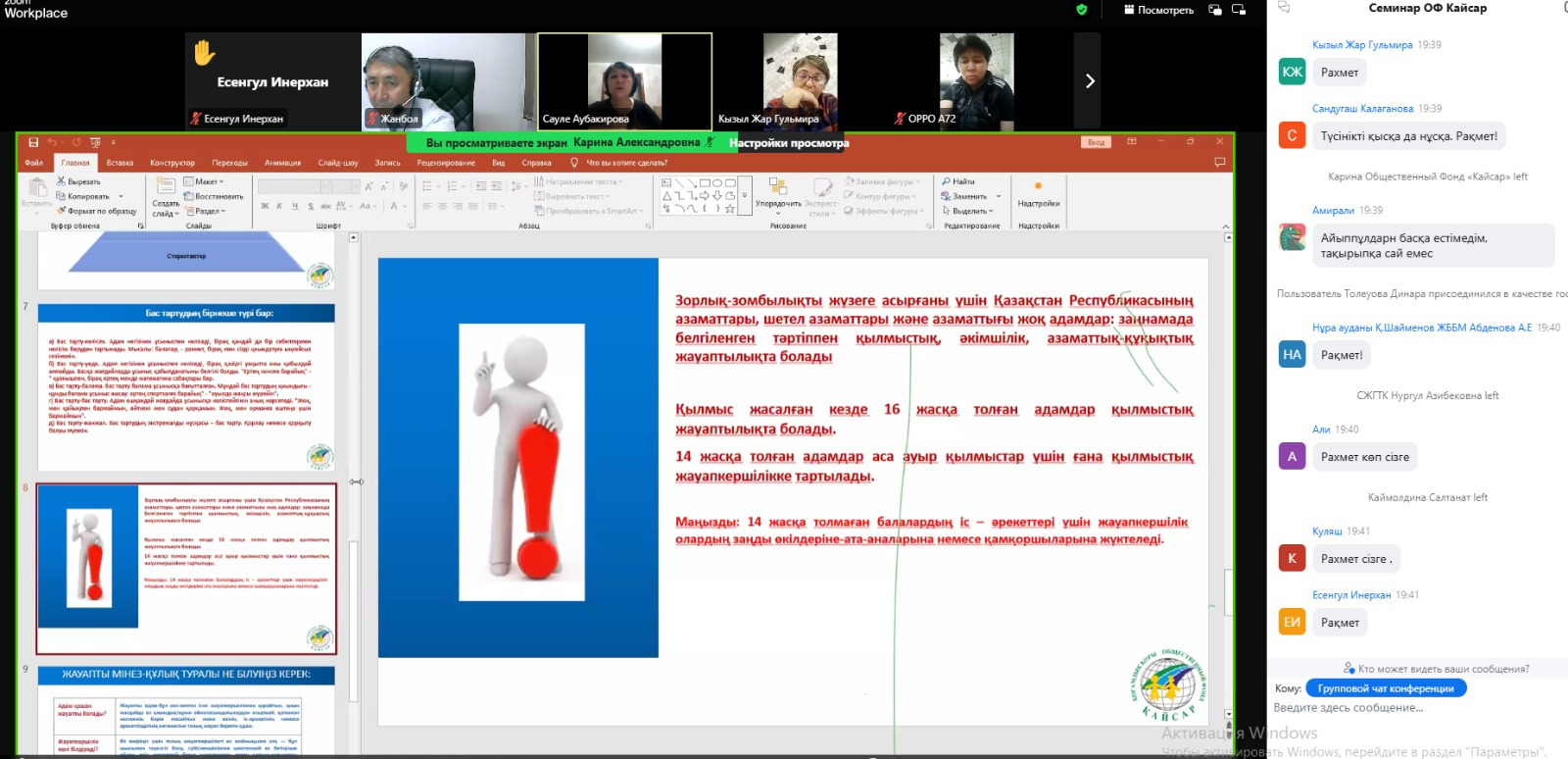The image size is (1568, 759).
Task: Open the Посмотреть view menu in Zoom
Action: (x=1159, y=10)
